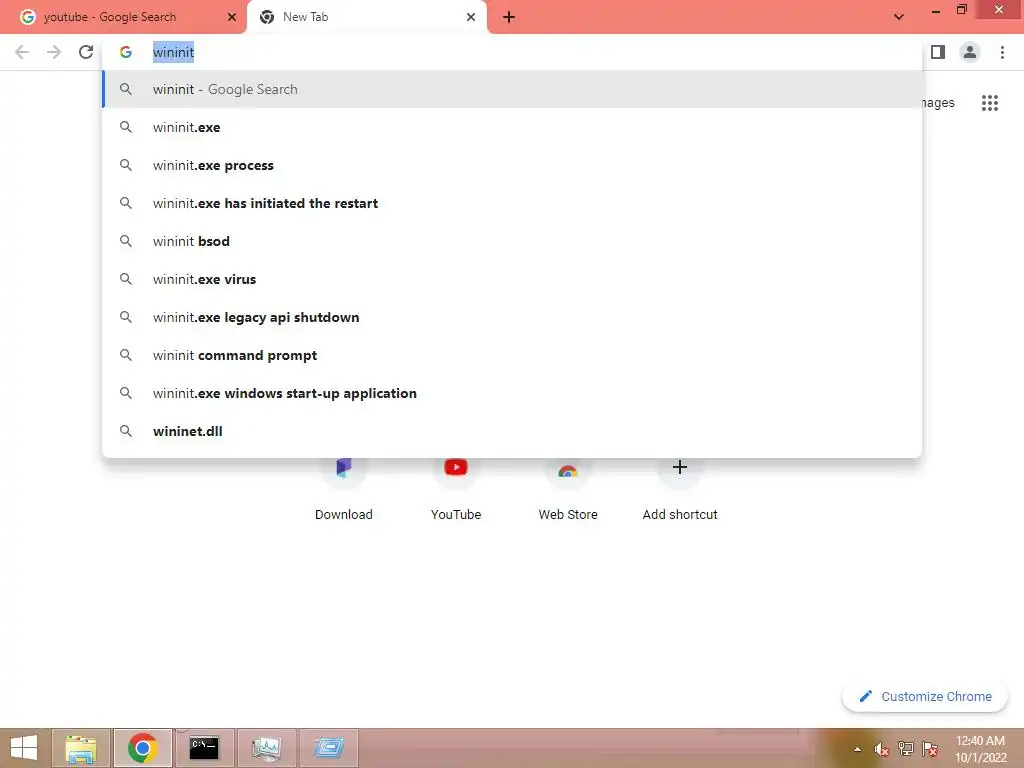The image size is (1024, 768).
Task: Reload the current page
Action: coord(86,52)
